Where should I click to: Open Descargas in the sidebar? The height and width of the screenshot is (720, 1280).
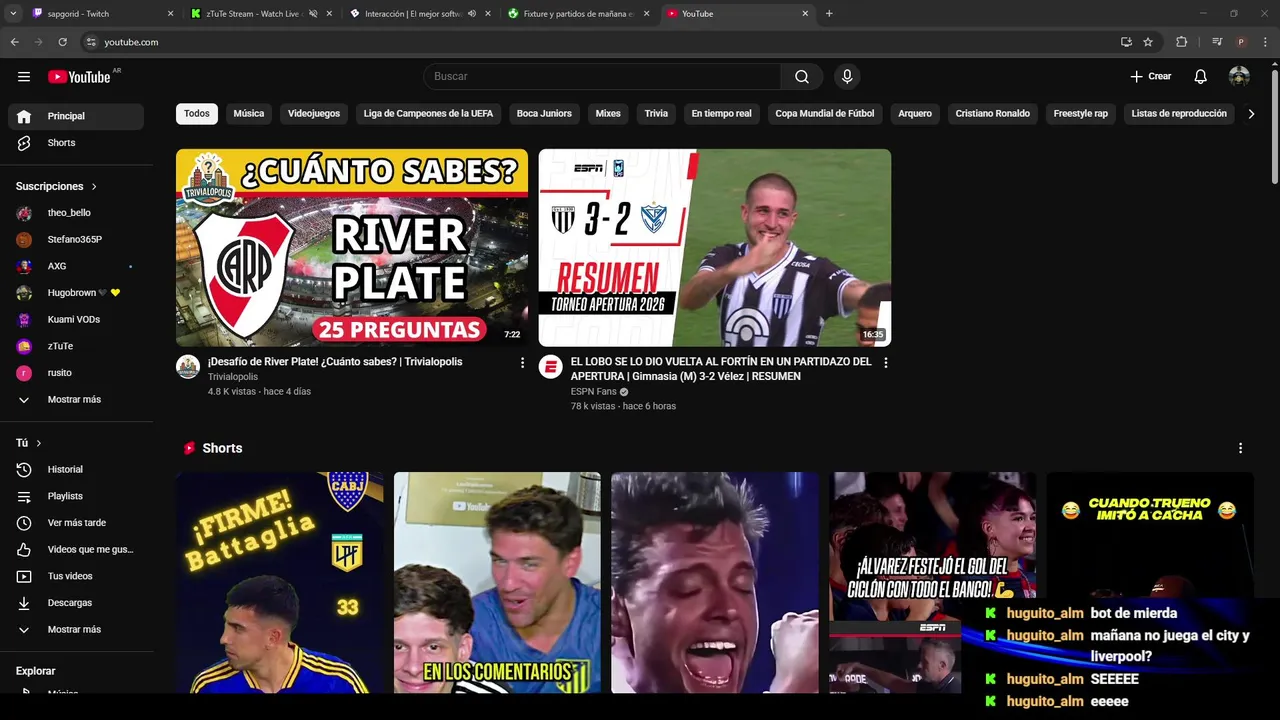76,603
